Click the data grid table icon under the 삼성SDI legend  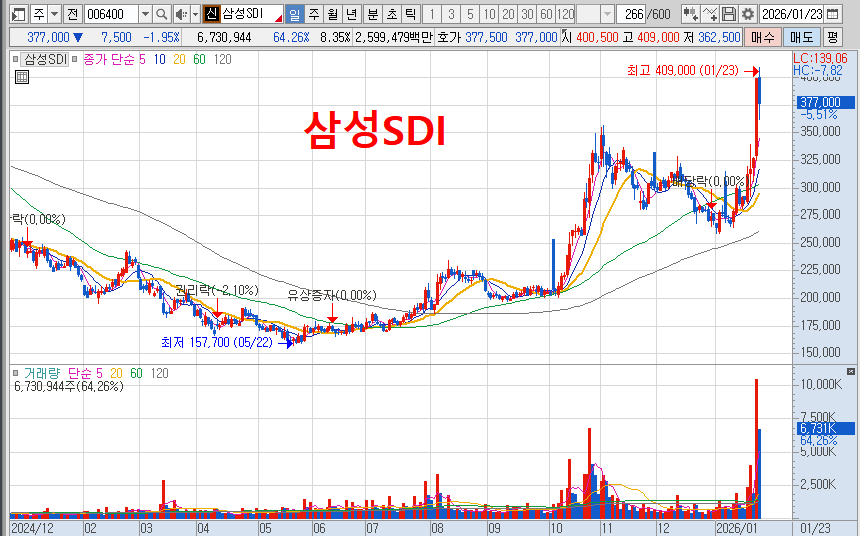click(x=21, y=77)
